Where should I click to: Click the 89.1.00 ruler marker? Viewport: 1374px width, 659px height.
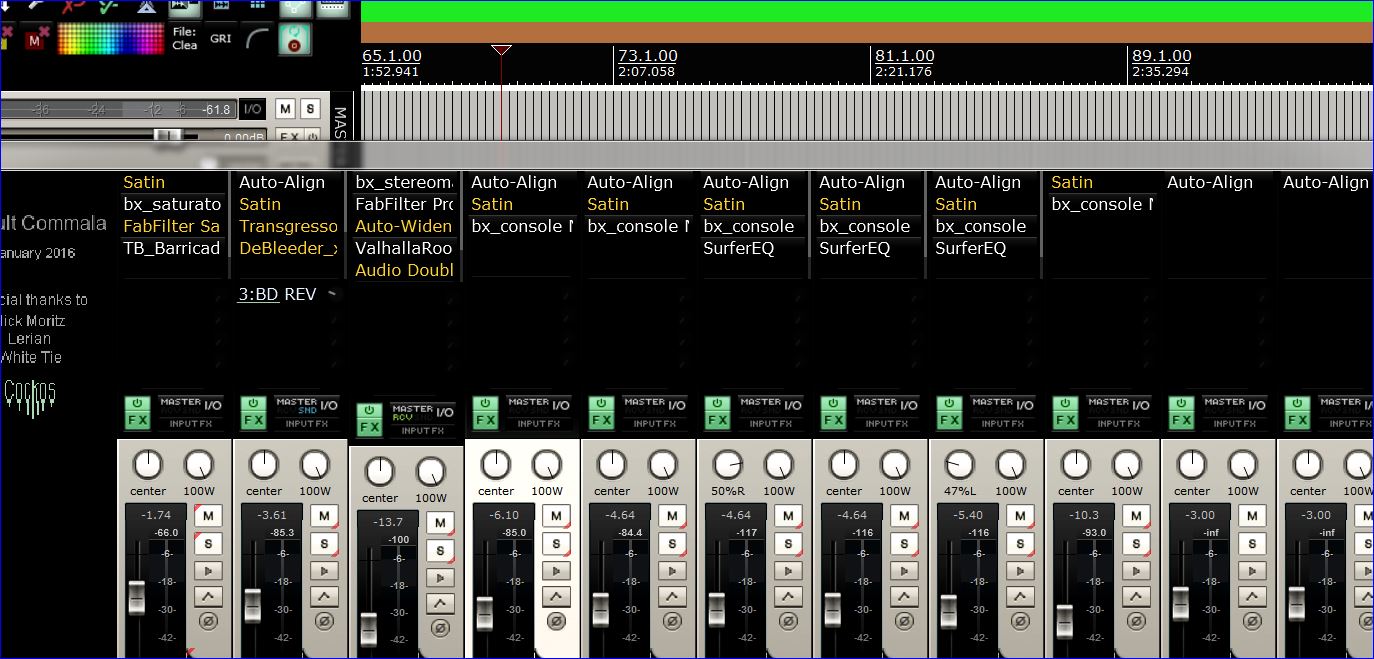[1161, 56]
